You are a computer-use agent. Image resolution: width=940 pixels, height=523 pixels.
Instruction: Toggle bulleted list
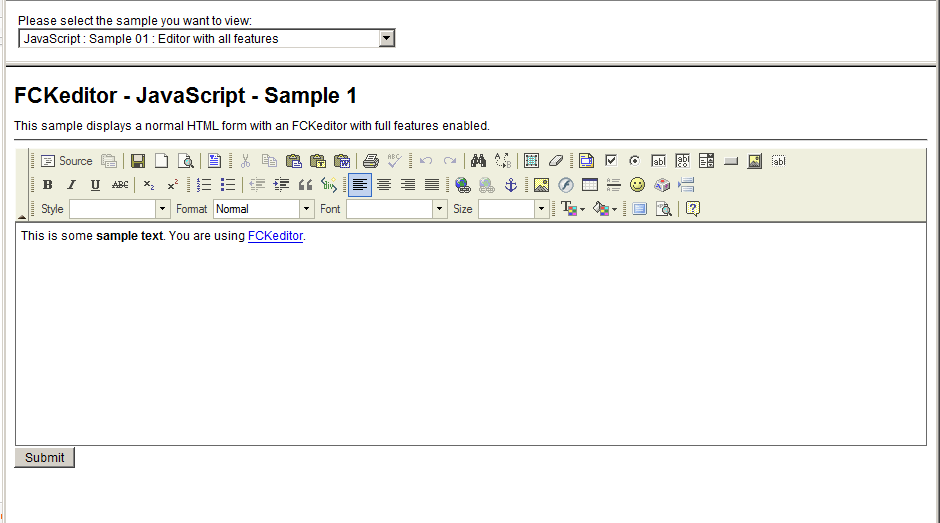pyautogui.click(x=228, y=185)
